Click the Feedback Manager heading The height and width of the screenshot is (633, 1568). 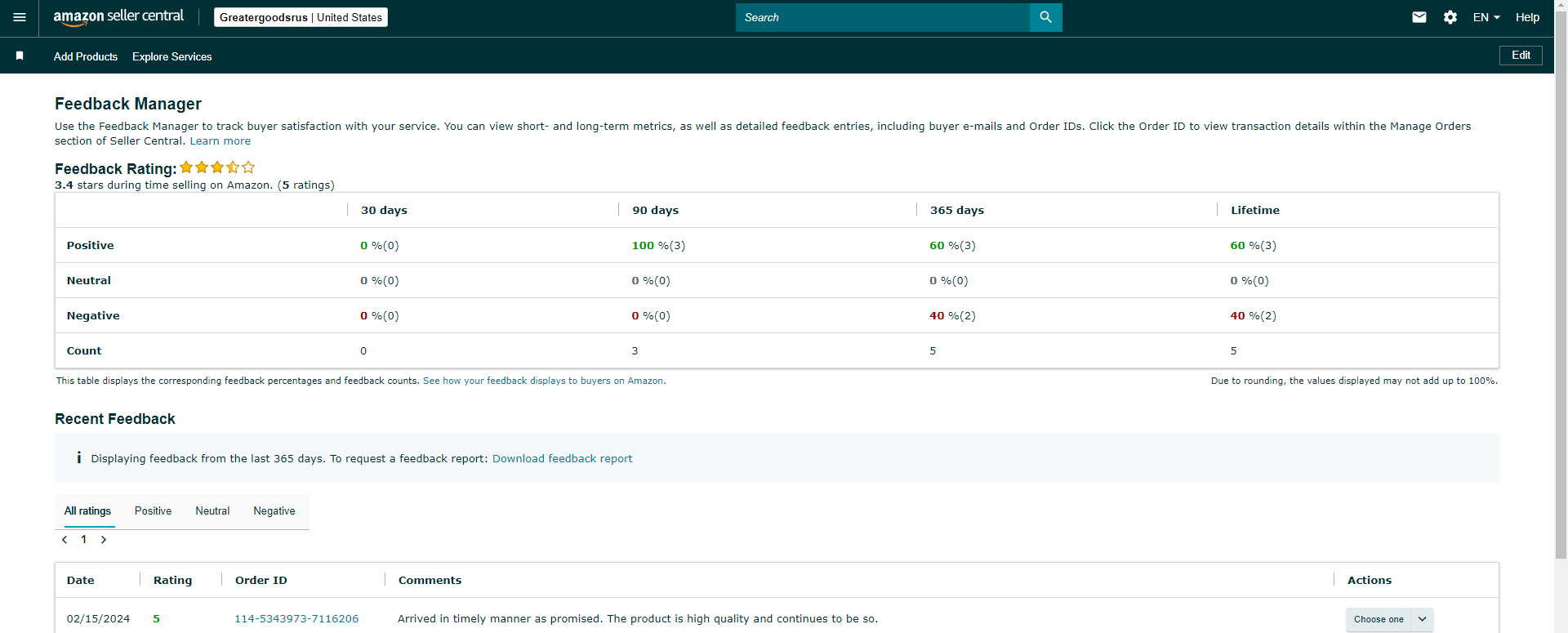(128, 104)
